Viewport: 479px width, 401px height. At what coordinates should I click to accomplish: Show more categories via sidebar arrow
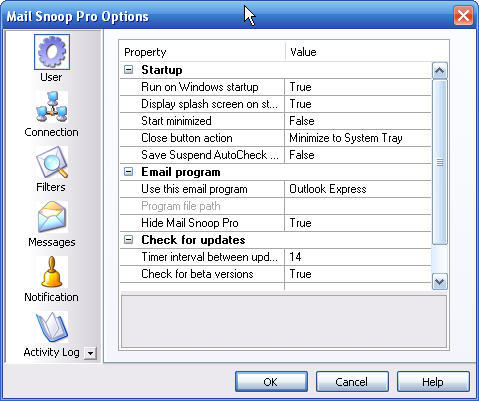90,353
